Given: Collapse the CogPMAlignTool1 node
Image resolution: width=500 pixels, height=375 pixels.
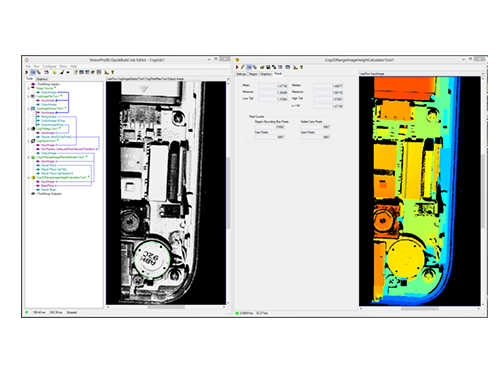Looking at the screenshot, I should pyautogui.click(x=29, y=129).
